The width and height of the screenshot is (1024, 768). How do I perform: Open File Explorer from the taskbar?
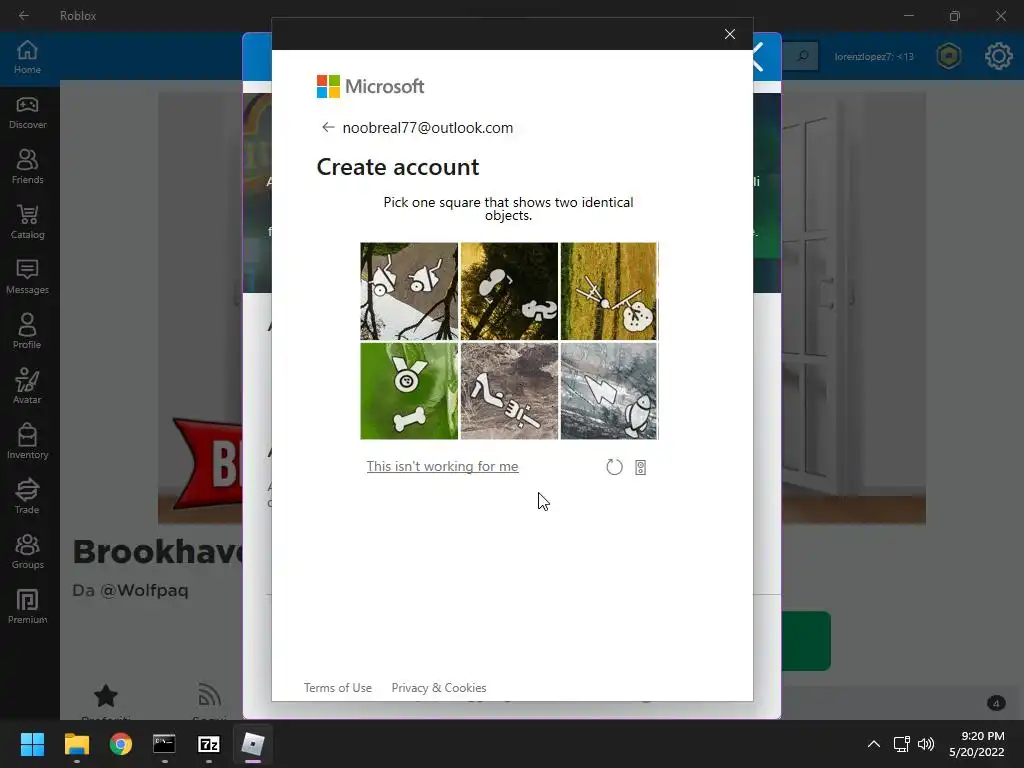(x=76, y=744)
